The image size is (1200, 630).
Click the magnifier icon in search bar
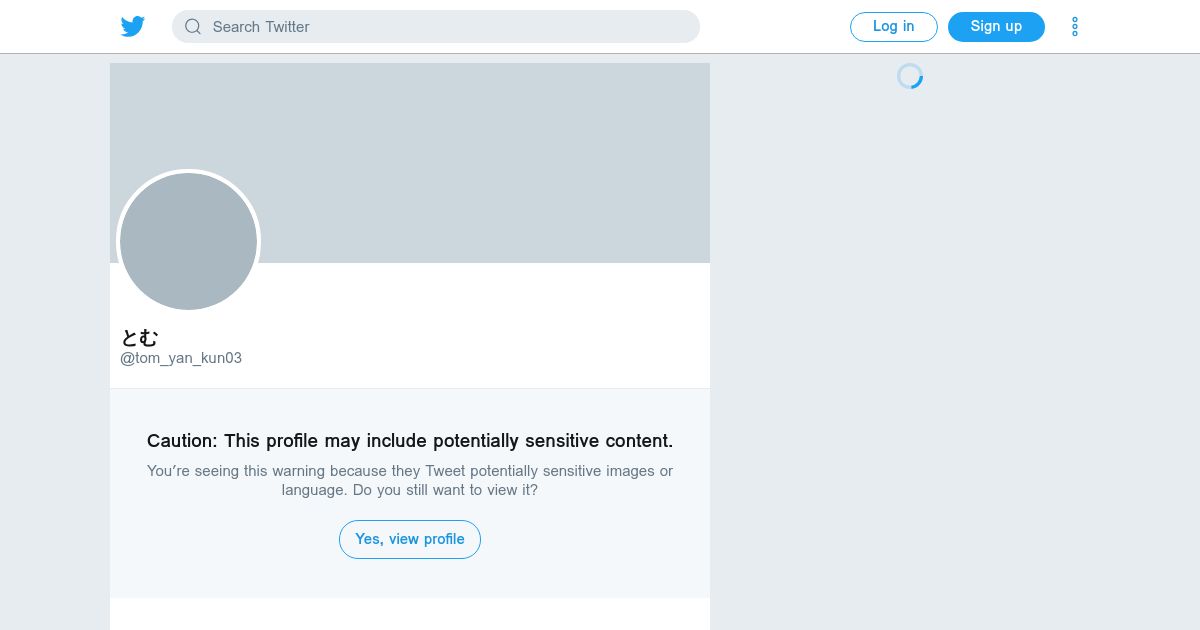[193, 27]
